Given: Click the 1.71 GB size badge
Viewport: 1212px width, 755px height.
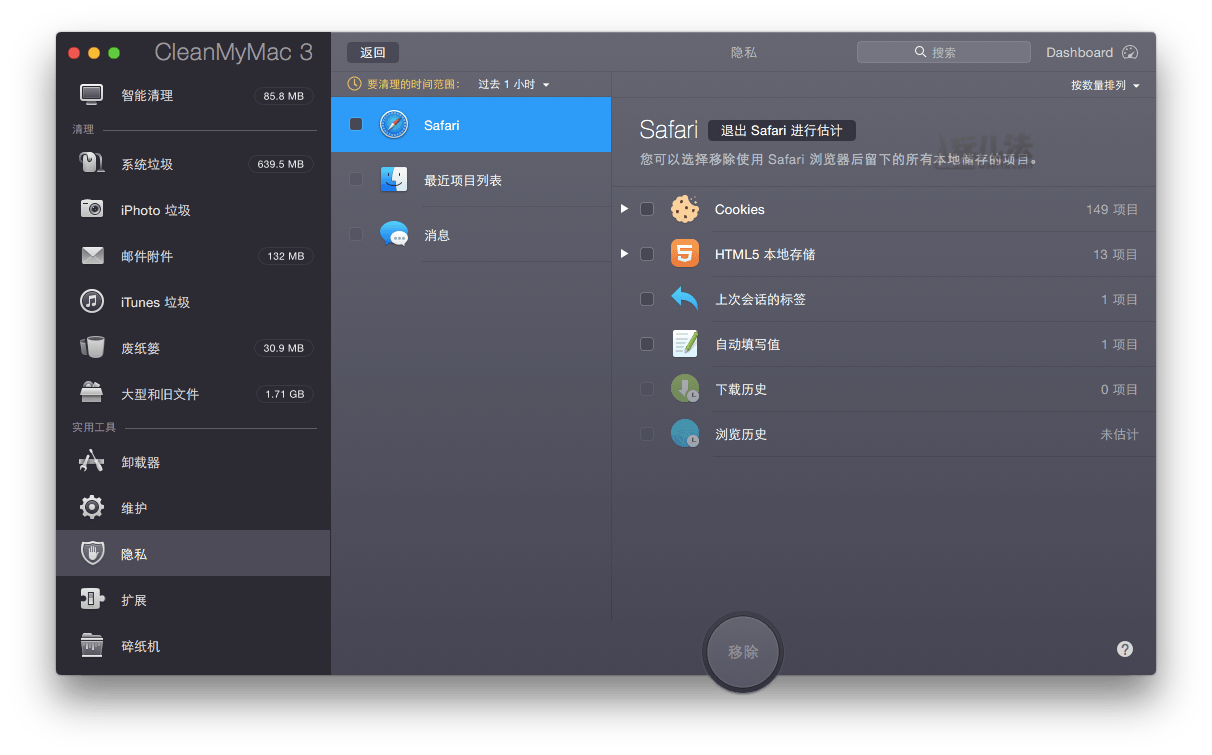Looking at the screenshot, I should pos(285,394).
